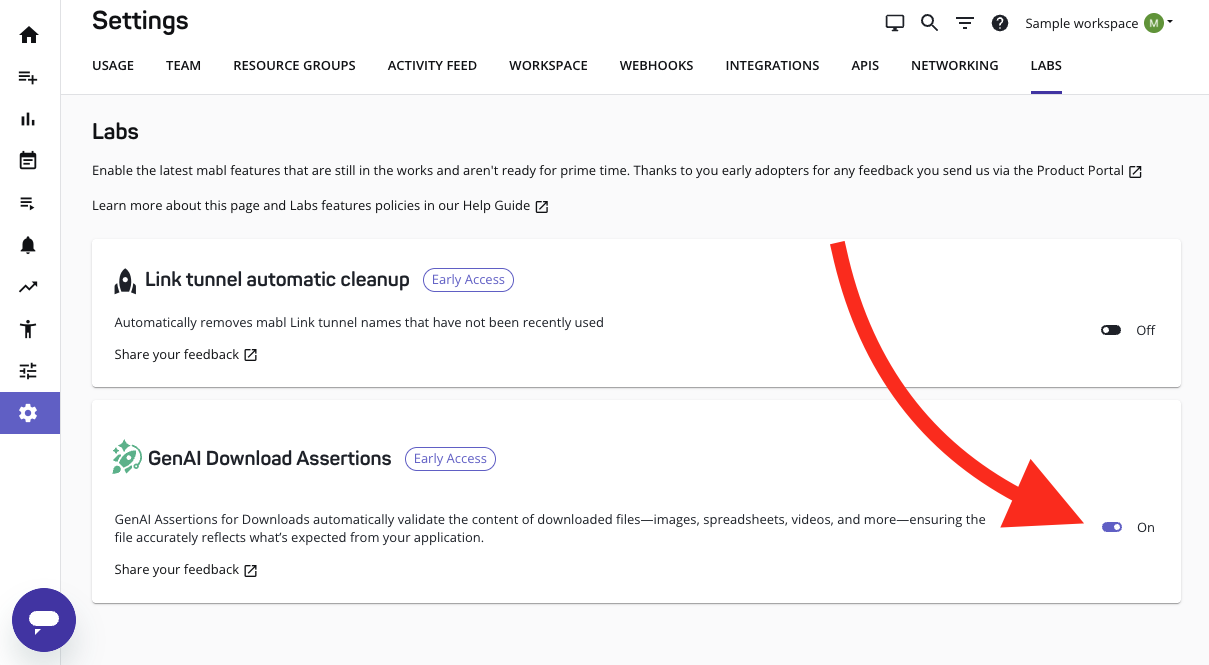The height and width of the screenshot is (665, 1209).
Task: Open the chat bubble in bottom corner
Action: coord(44,620)
